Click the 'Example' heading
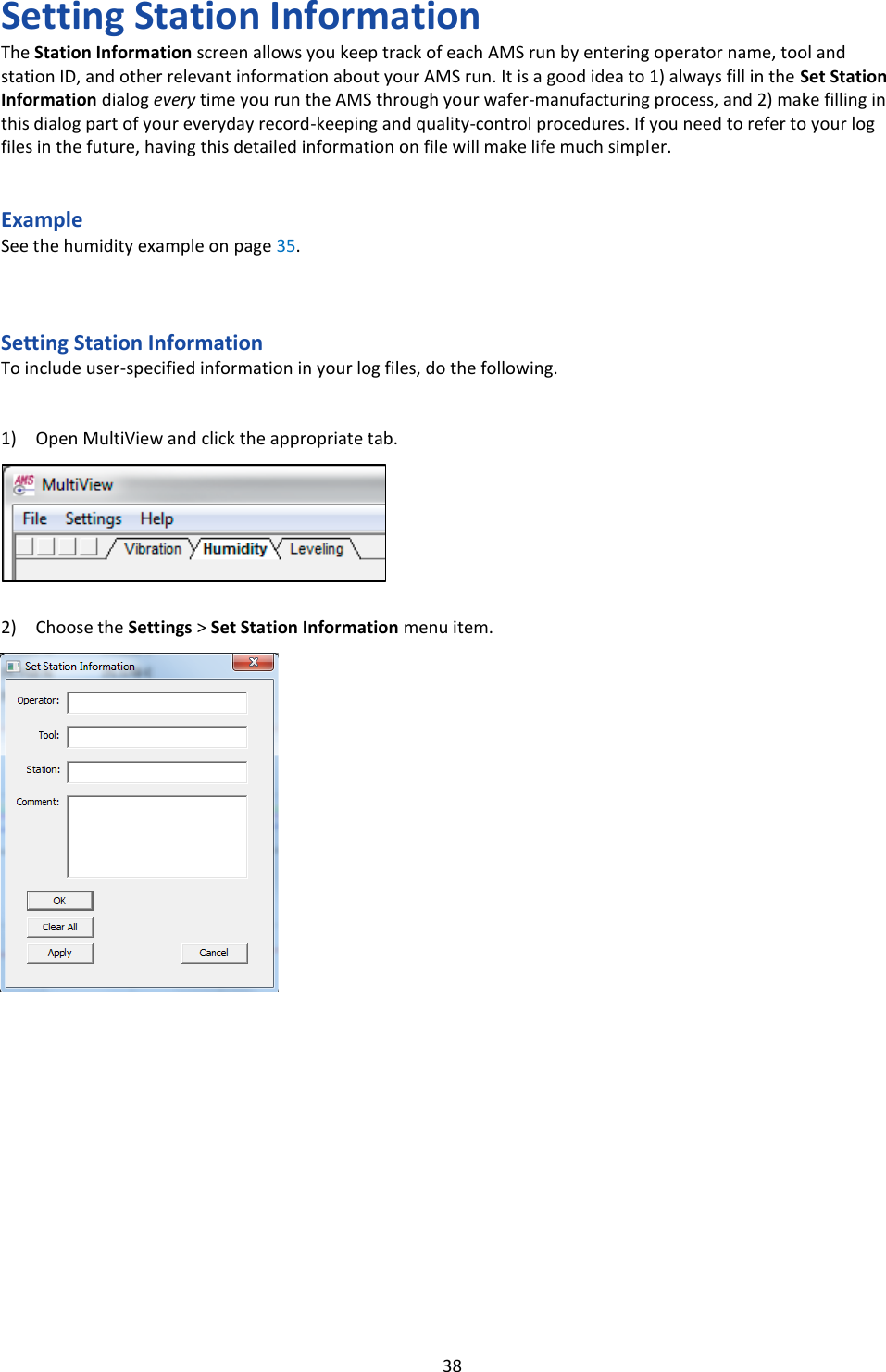This screenshot has height=1372, width=886. 42,220
